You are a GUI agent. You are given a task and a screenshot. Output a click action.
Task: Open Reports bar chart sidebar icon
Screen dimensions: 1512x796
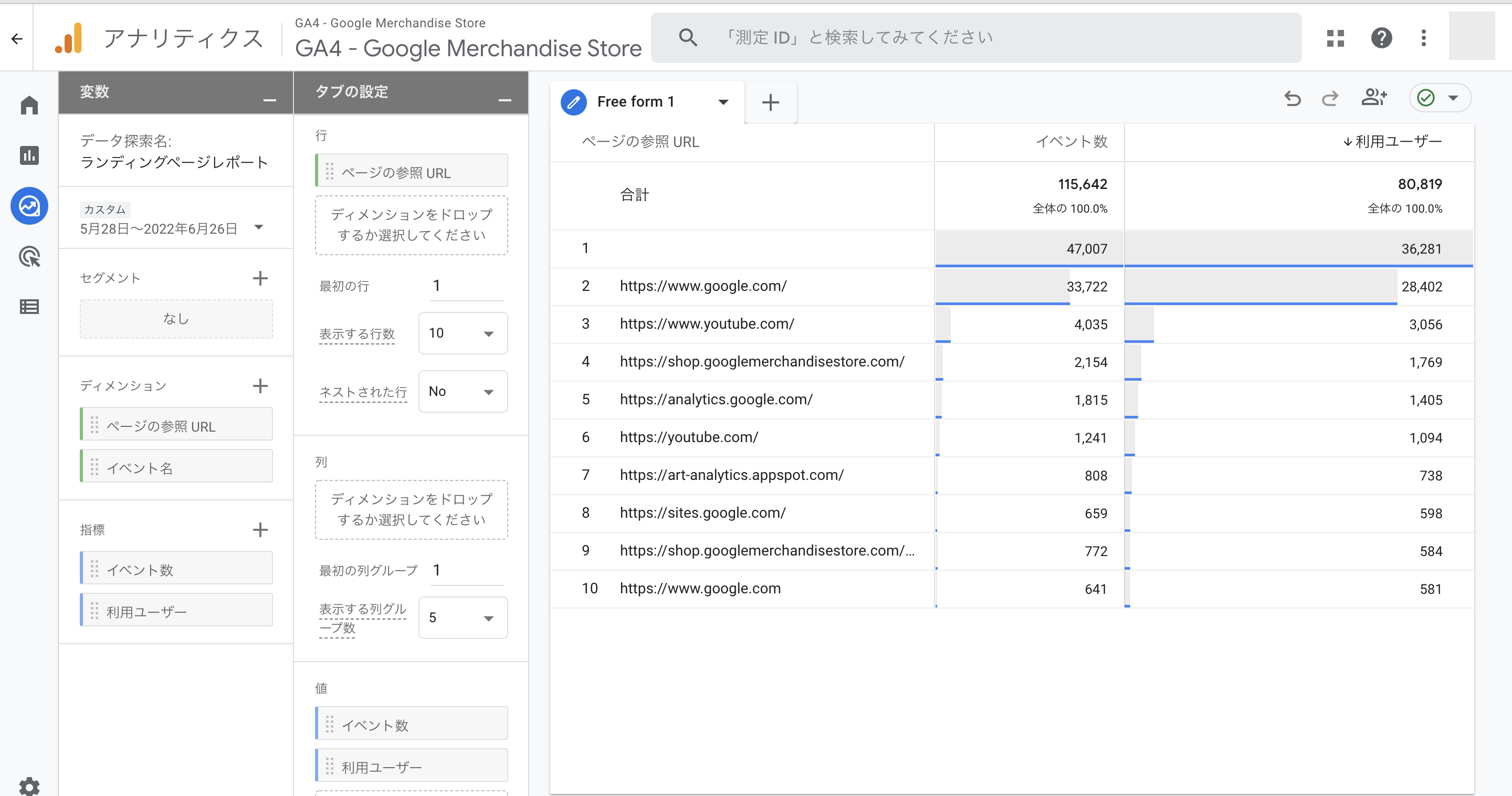[x=29, y=155]
